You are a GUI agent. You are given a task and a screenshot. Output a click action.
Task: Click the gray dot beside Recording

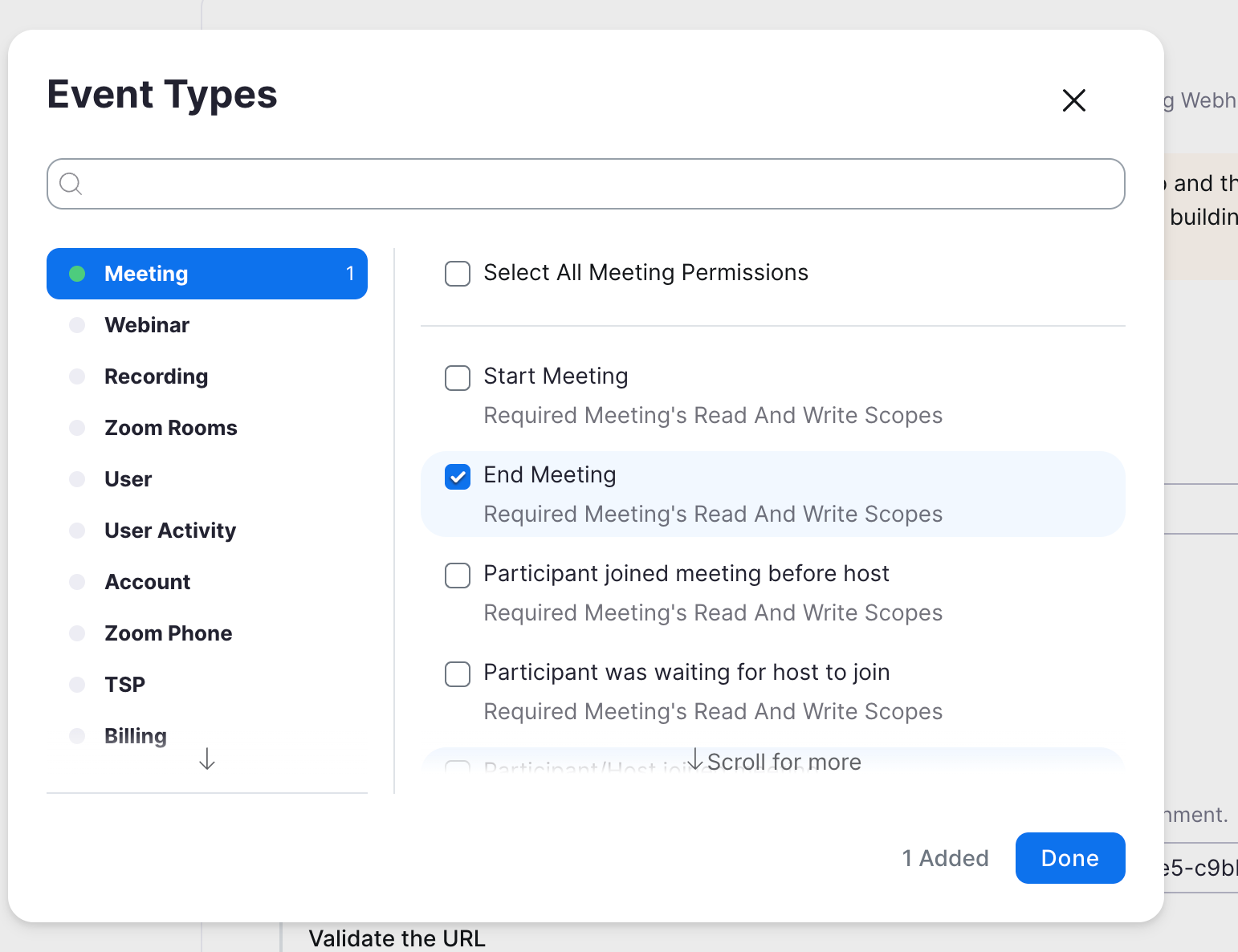coord(77,376)
